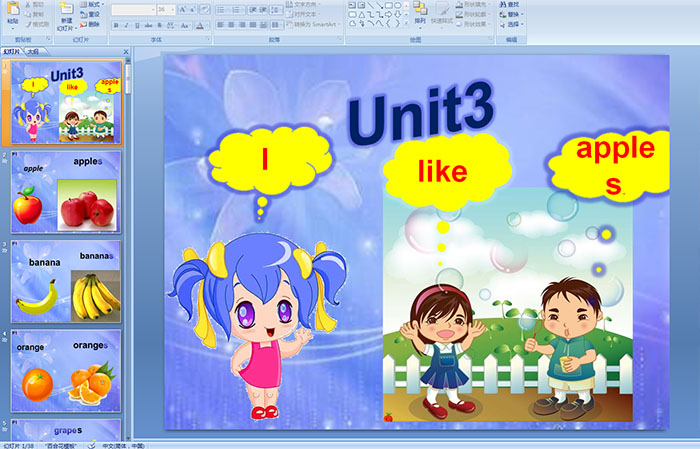This screenshot has width=700, height=449.
Task: Increase the list indent level
Action: click(263, 10)
